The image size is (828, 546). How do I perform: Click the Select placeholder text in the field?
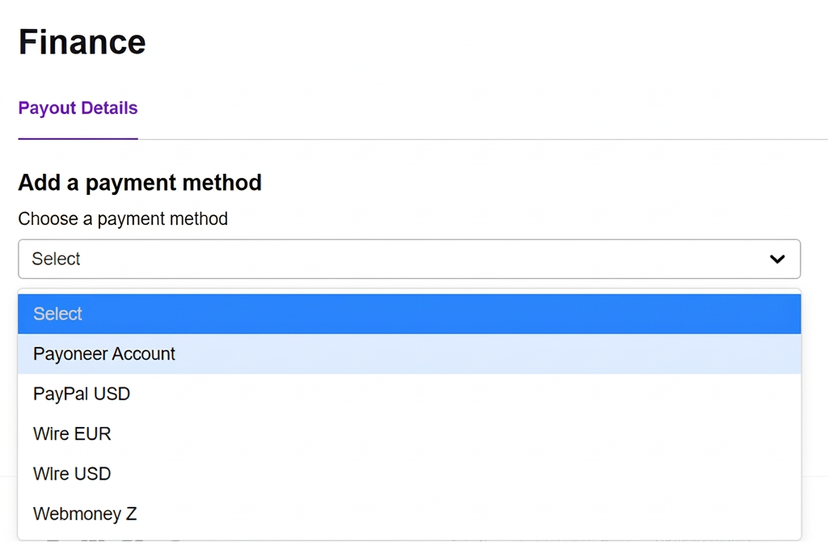tap(56, 259)
